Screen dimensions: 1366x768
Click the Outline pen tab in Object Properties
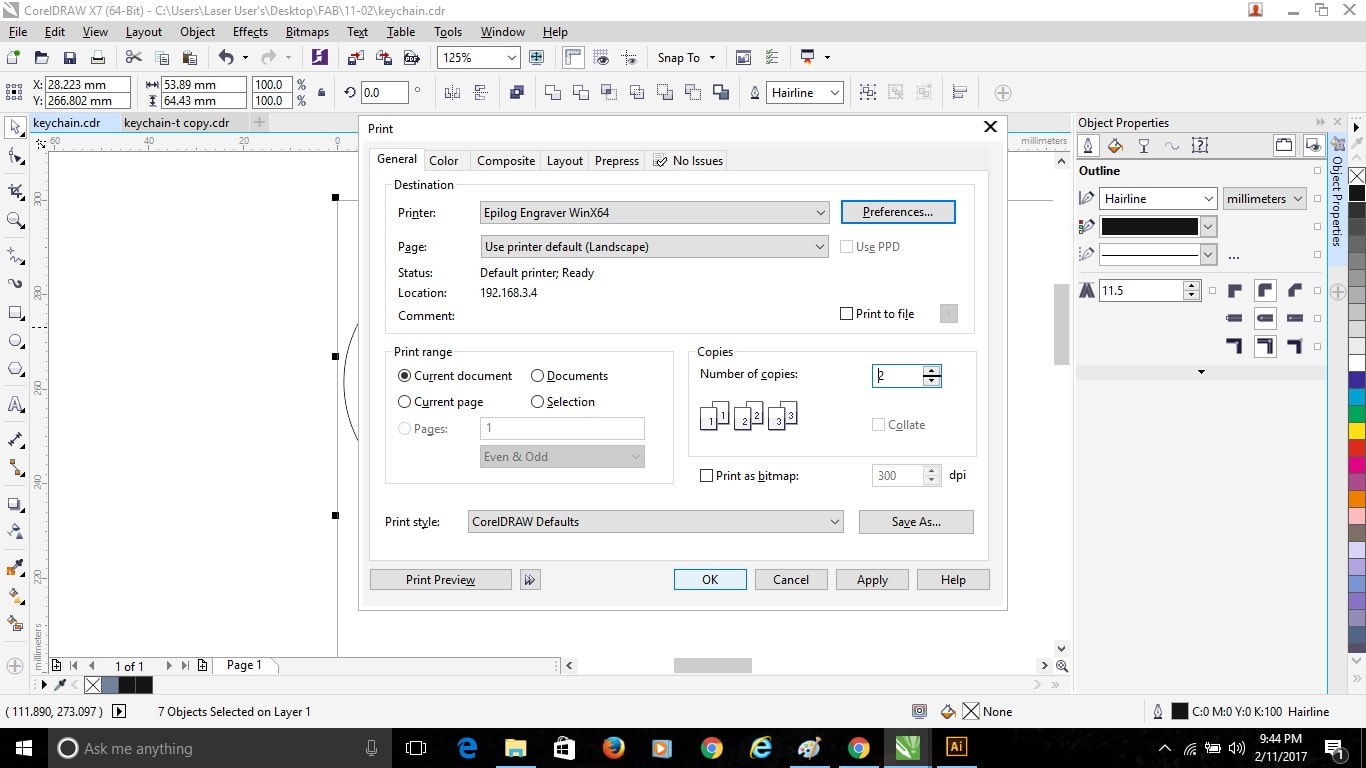pos(1088,146)
